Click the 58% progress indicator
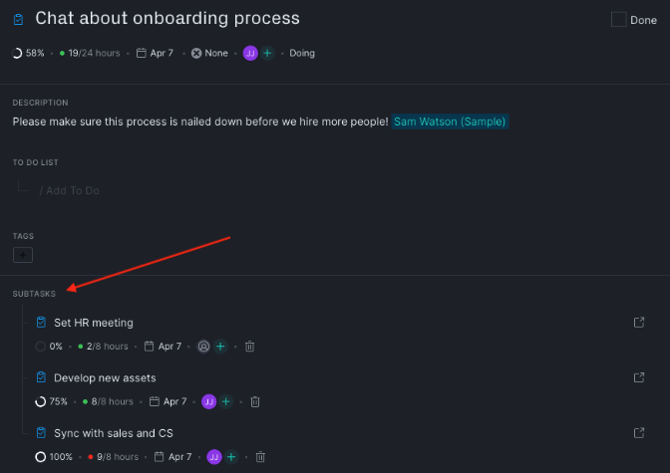 click(x=28, y=53)
